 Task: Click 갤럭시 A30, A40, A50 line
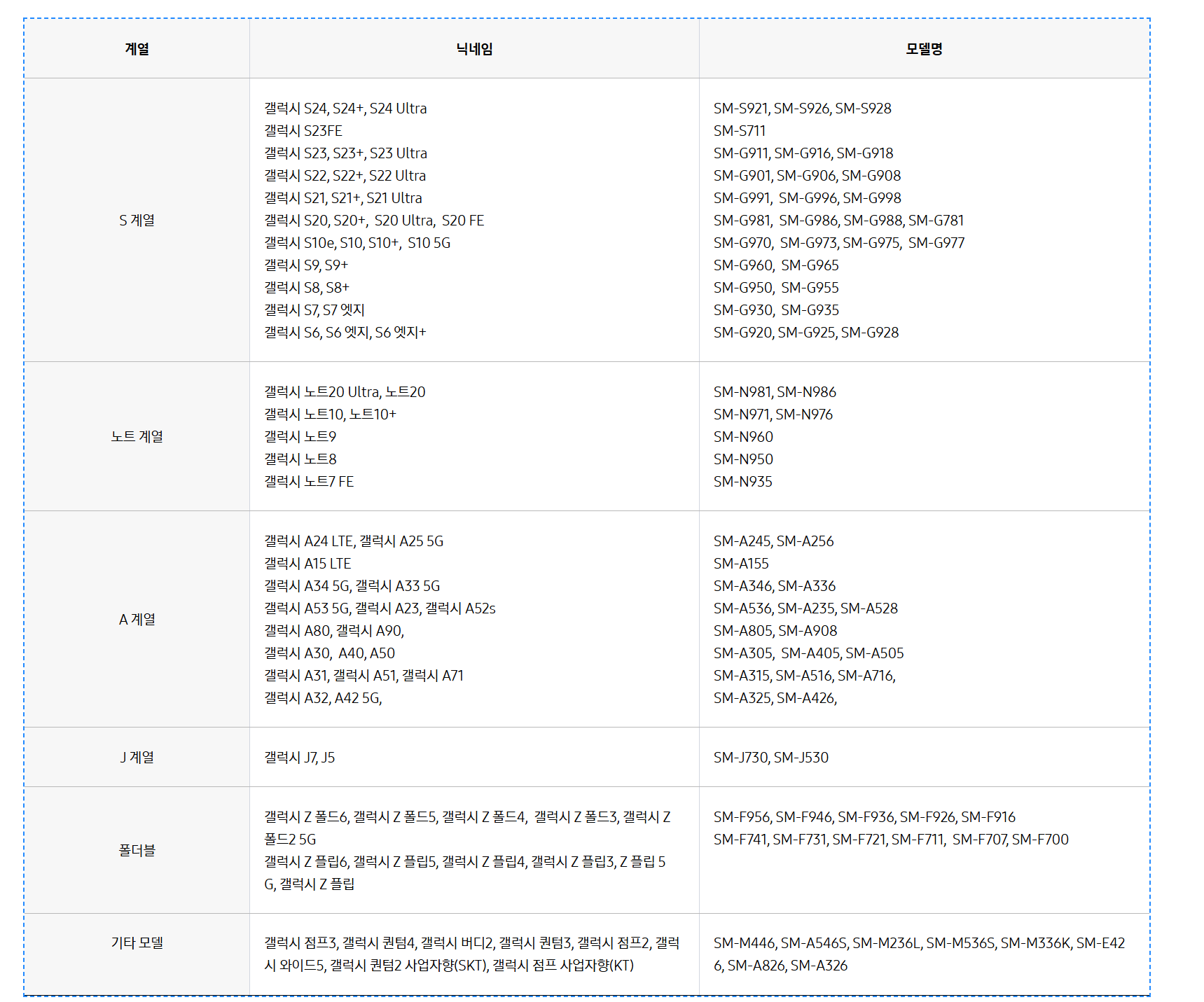coord(329,653)
